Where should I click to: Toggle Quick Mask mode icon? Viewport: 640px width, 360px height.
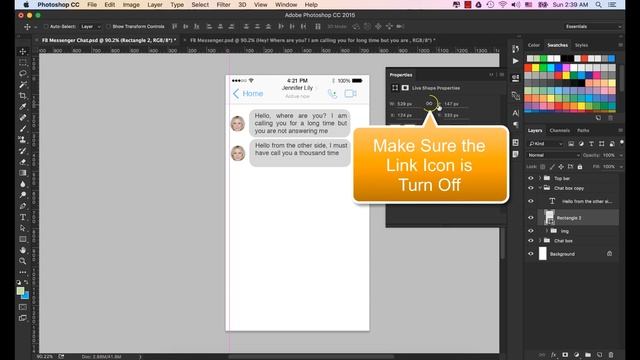pos(23,307)
